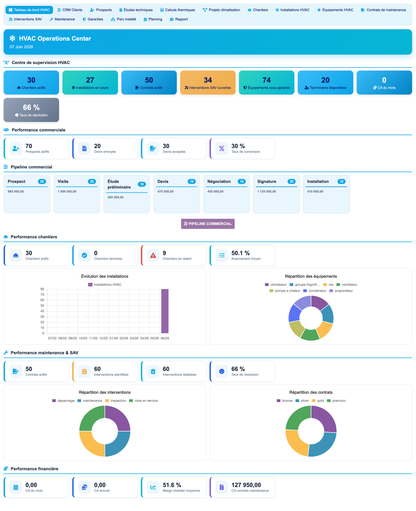Screen dimensions: 416x511
Task: Click the purple 06/26 bar in installations chart
Action: click(165, 311)
